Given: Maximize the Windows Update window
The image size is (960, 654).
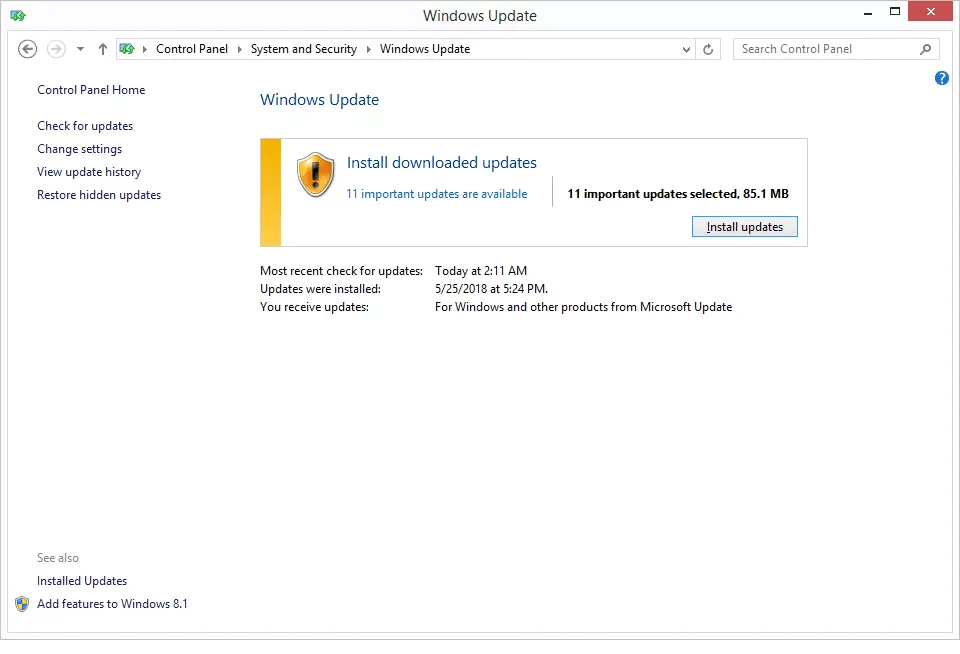Looking at the screenshot, I should [x=894, y=12].
